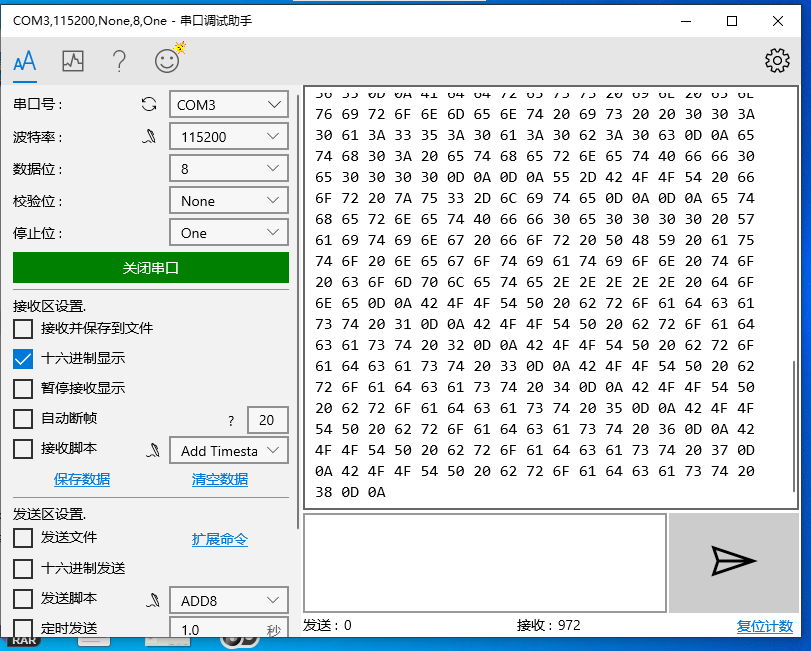The height and width of the screenshot is (651, 811).
Task: Click the timed send interval field 1.0
Action: click(229, 628)
